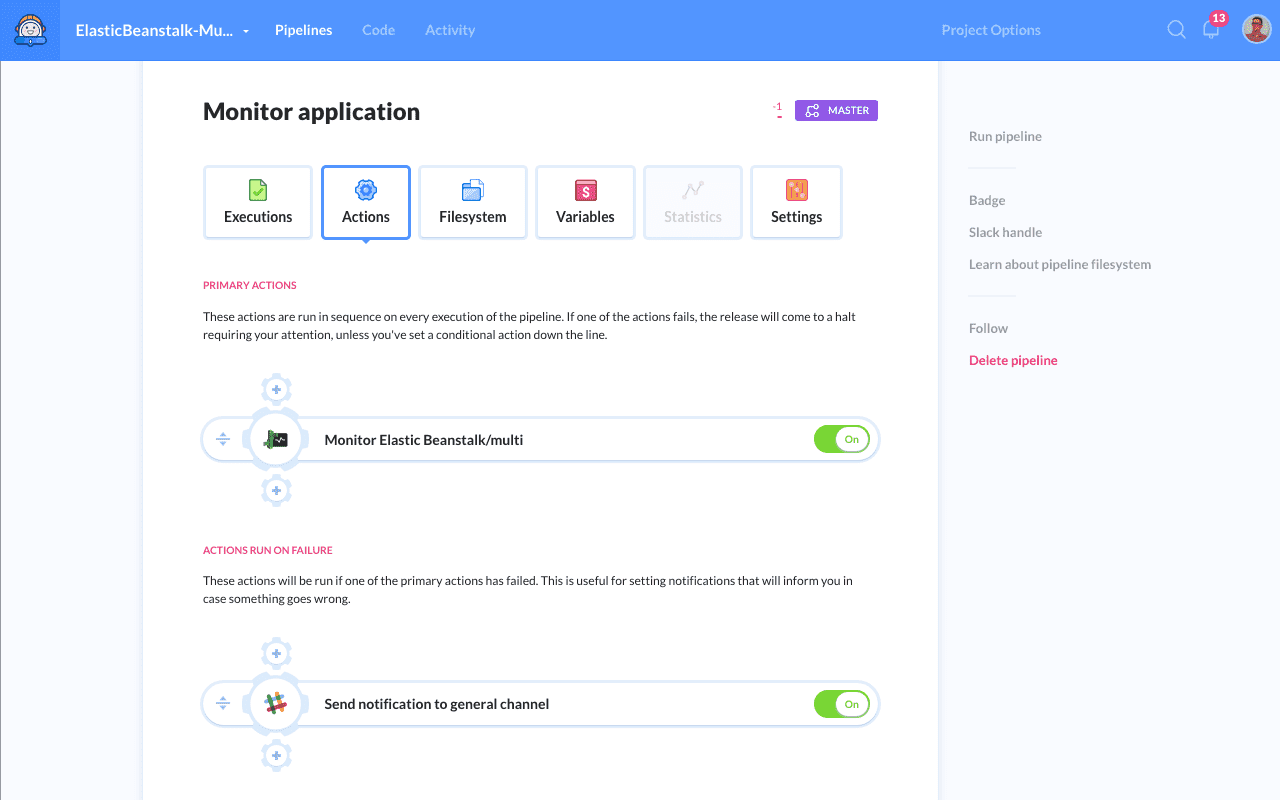Click the Executions checkmark icon
The width and height of the screenshot is (1280, 800).
pyautogui.click(x=258, y=190)
